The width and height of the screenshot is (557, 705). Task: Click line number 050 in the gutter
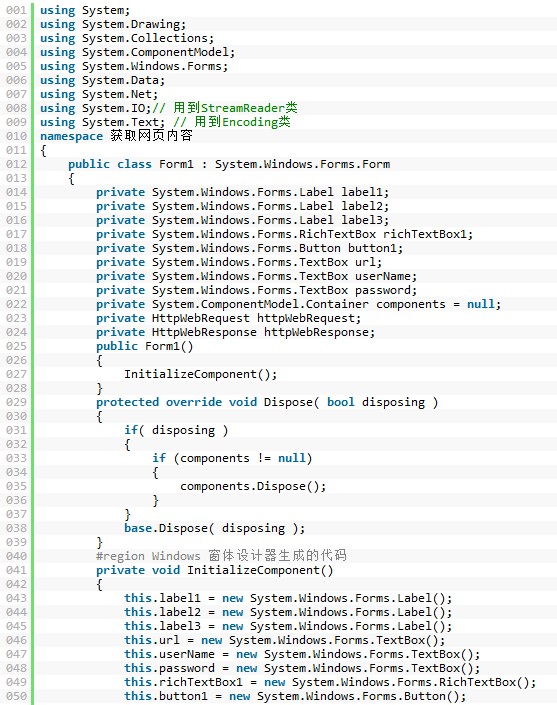pos(16,696)
